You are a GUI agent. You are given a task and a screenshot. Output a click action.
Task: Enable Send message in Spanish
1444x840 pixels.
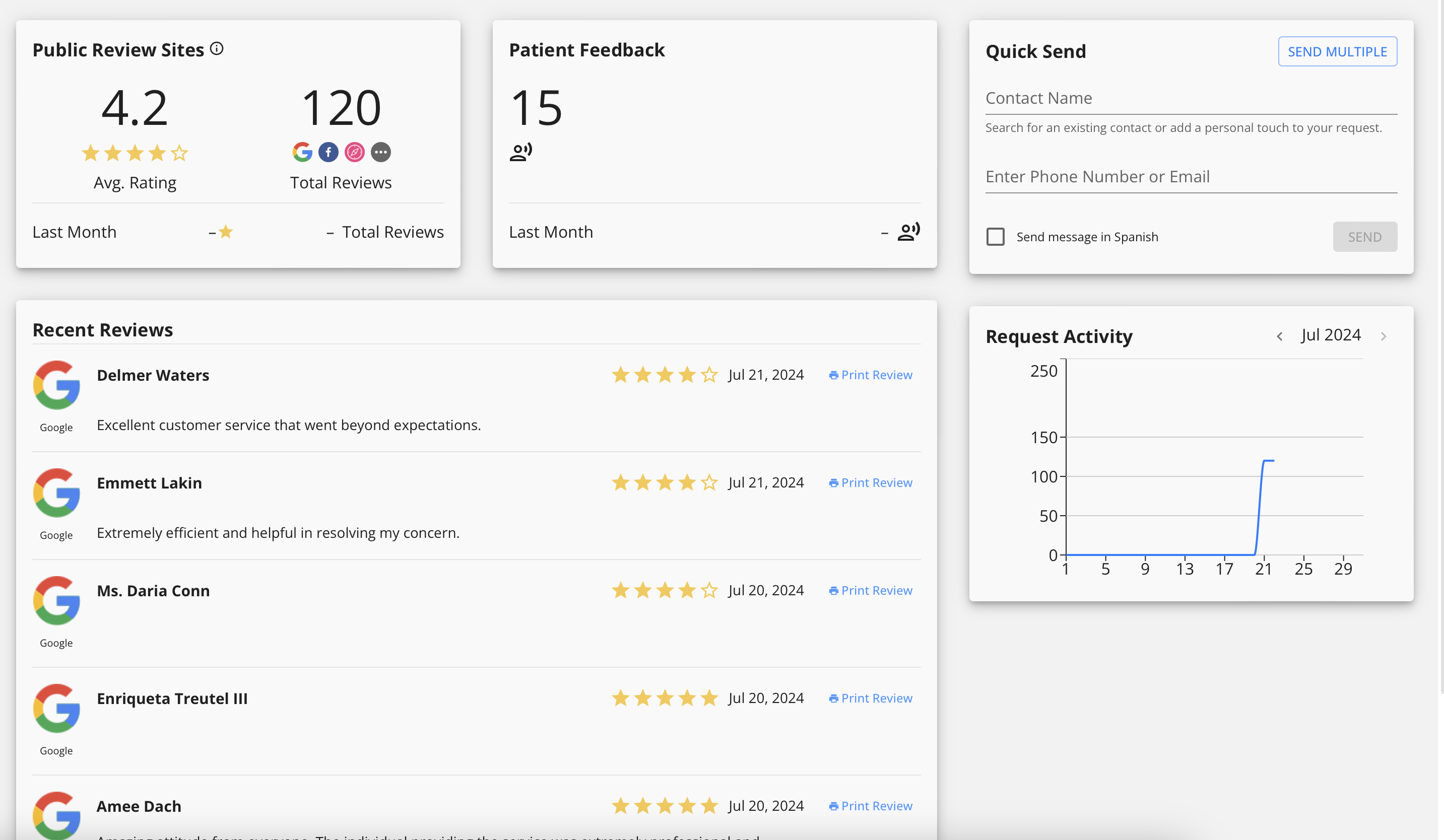click(x=996, y=237)
